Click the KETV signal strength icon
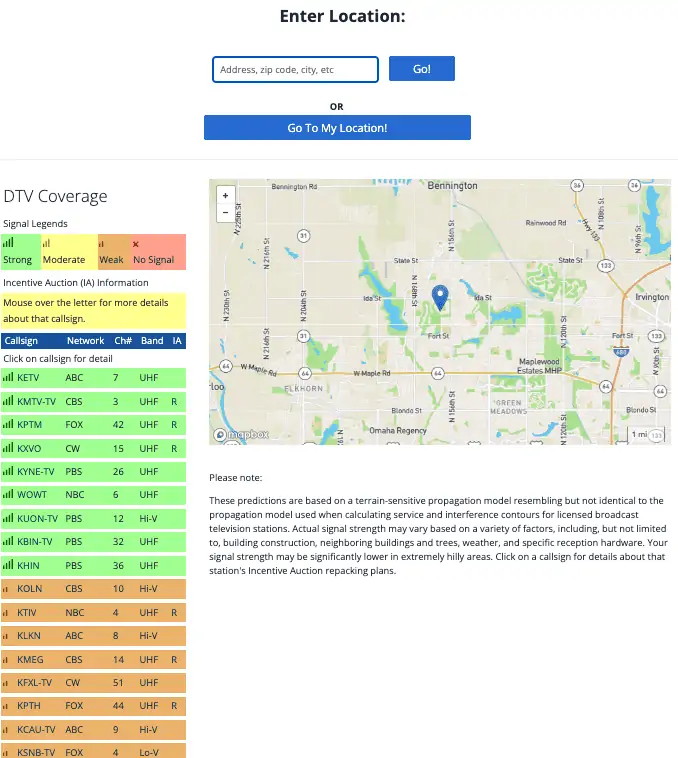The width and height of the screenshot is (678, 758). click(x=8, y=378)
